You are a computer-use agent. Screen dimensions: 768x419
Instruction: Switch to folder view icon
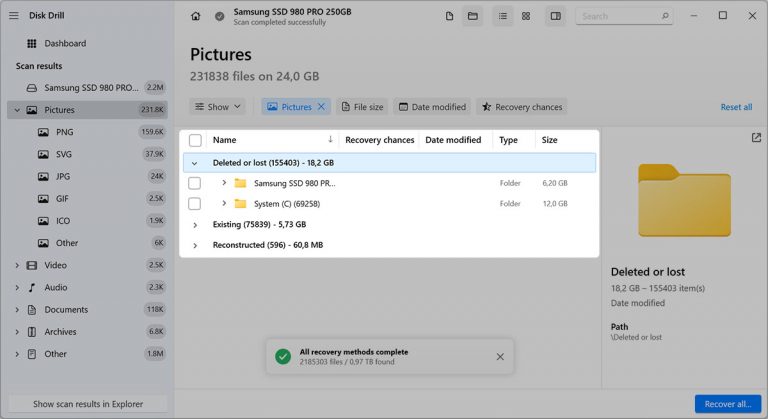coord(473,16)
